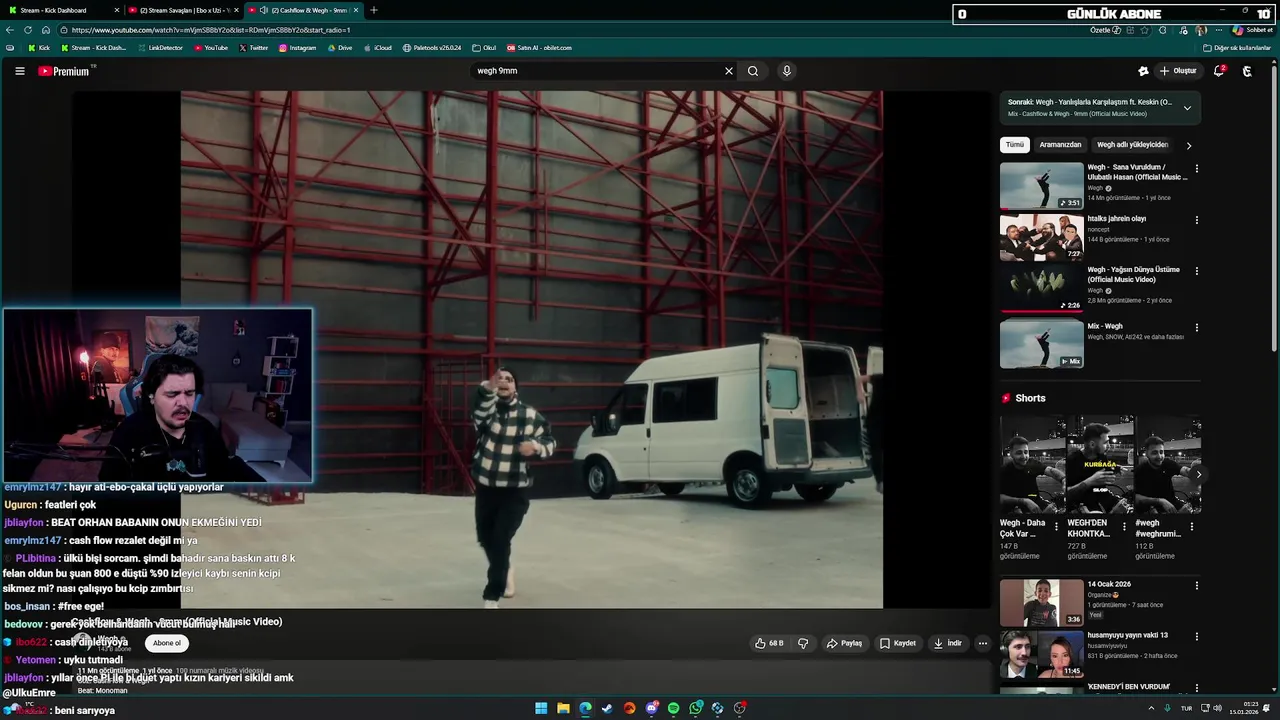The height and width of the screenshot is (720, 1280).
Task: Click the Oluştur create button
Action: (1178, 71)
